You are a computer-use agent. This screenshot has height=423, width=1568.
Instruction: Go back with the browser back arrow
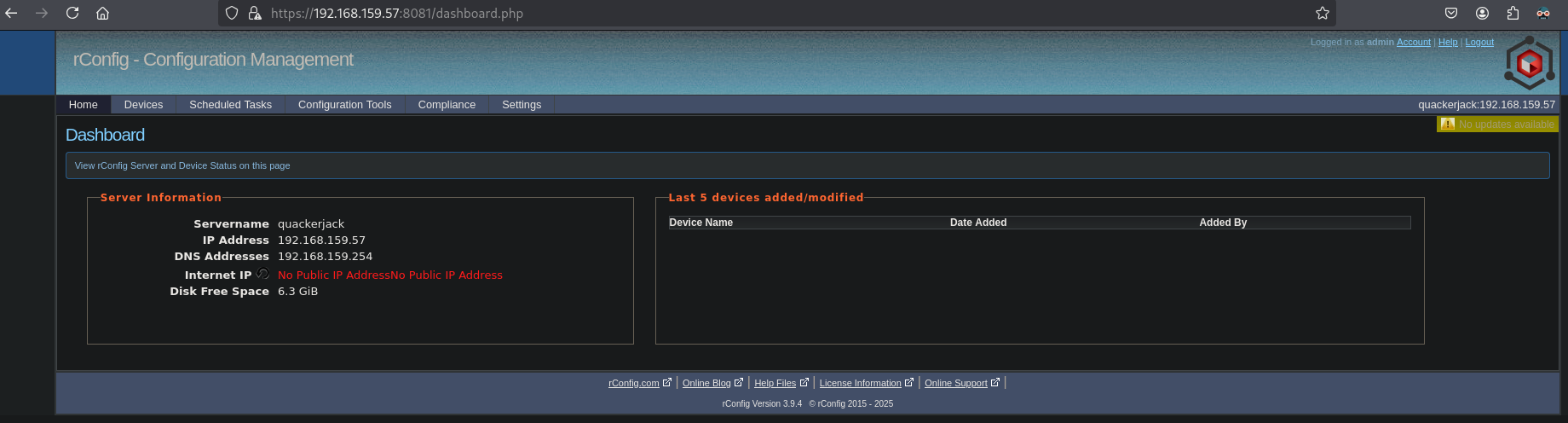[x=12, y=13]
